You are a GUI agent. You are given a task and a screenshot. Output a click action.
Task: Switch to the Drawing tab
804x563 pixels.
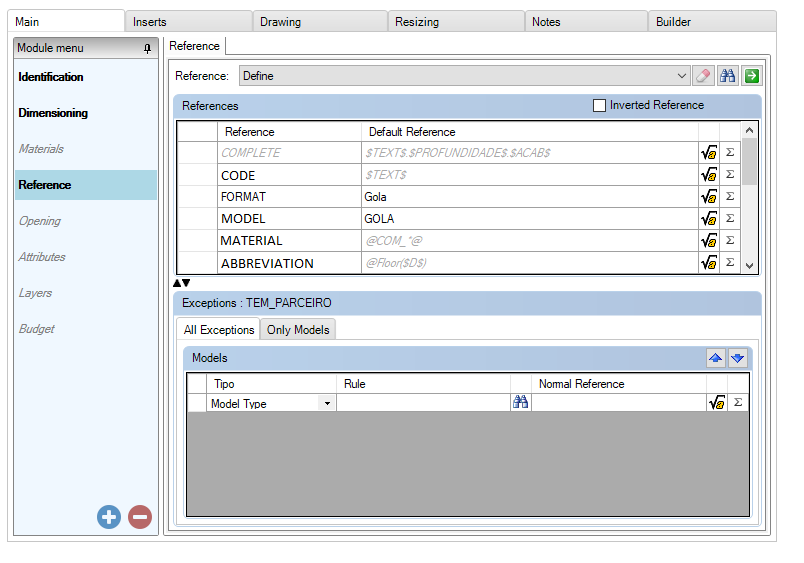pyautogui.click(x=281, y=21)
